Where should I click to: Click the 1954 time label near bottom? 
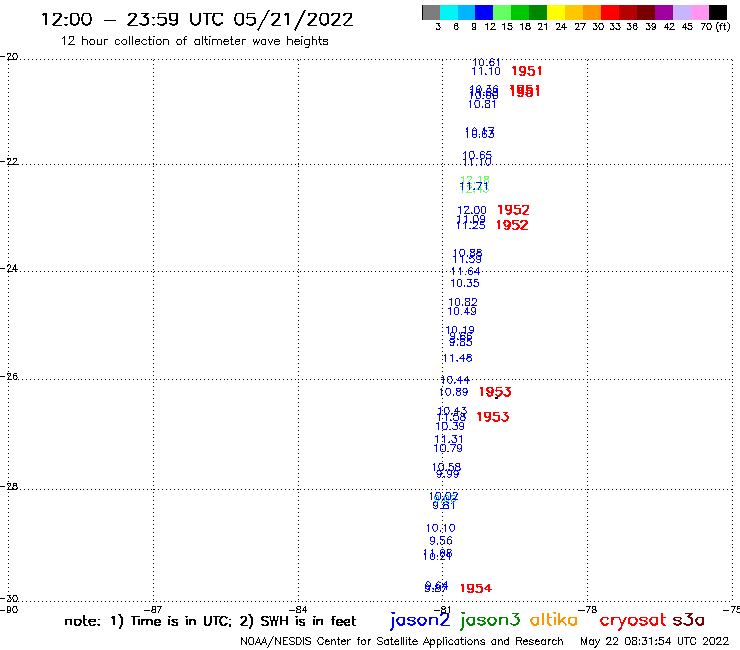[476, 588]
